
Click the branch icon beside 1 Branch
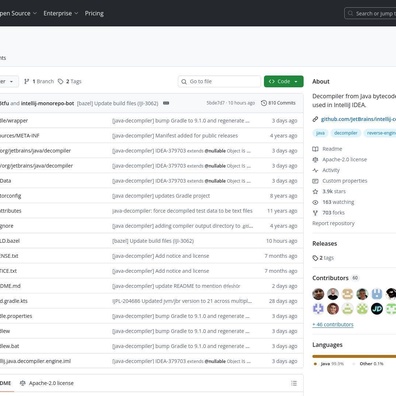point(27,81)
